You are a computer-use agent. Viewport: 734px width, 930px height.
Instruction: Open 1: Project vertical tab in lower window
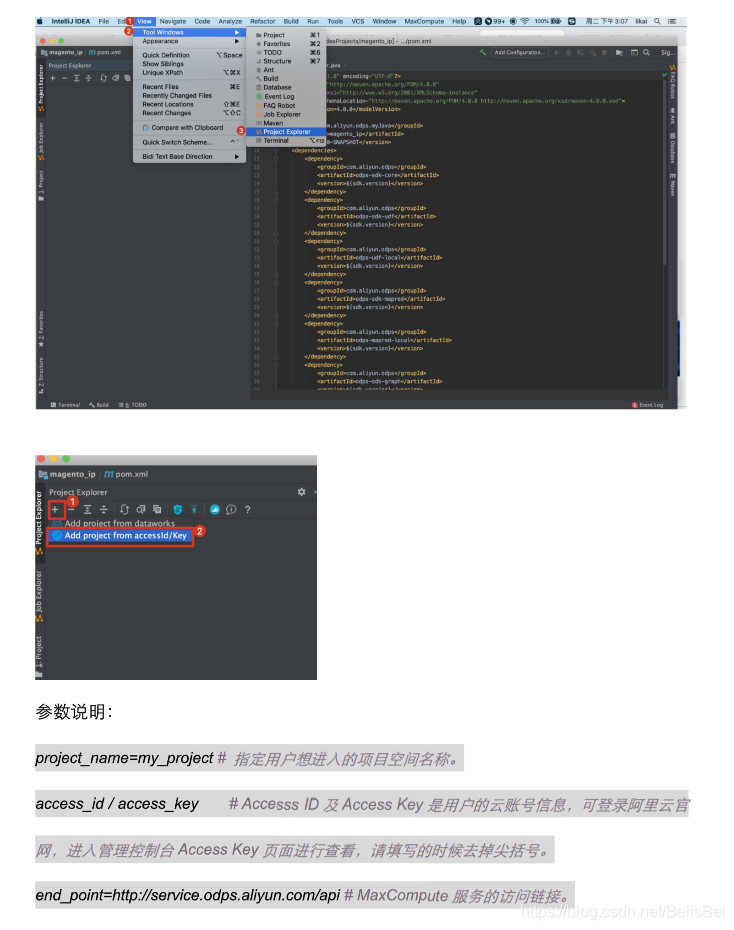39,656
